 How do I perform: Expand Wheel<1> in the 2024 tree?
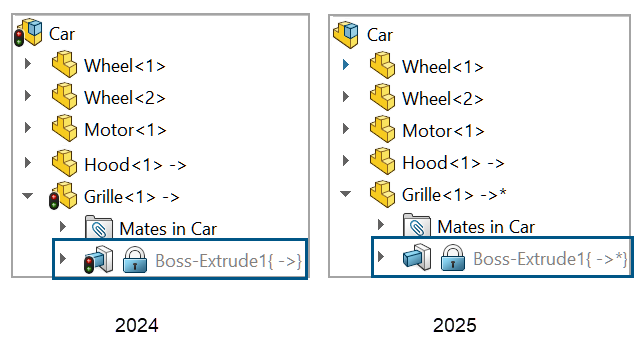click(x=28, y=64)
